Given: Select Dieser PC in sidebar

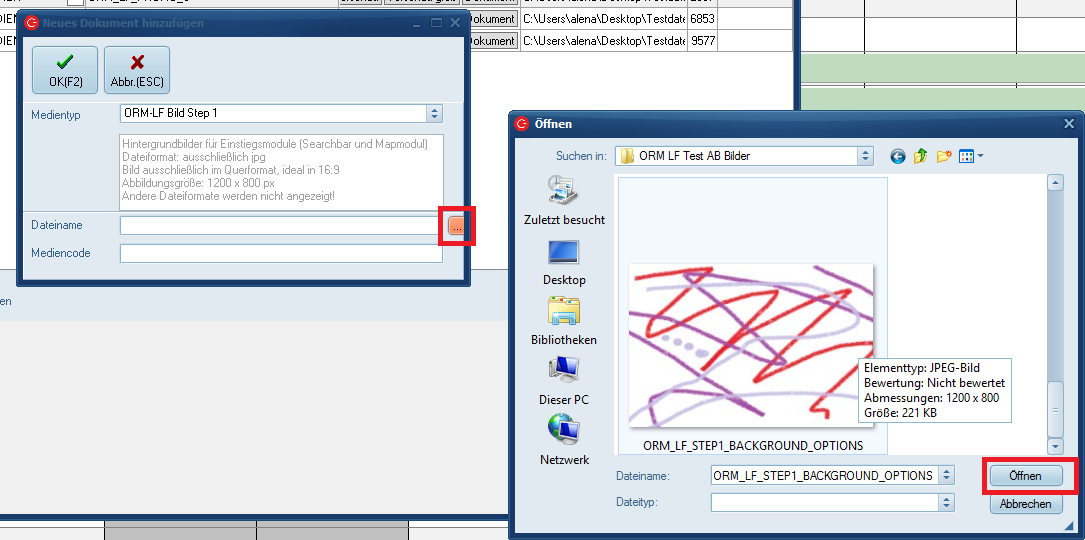Looking at the screenshot, I should [563, 381].
